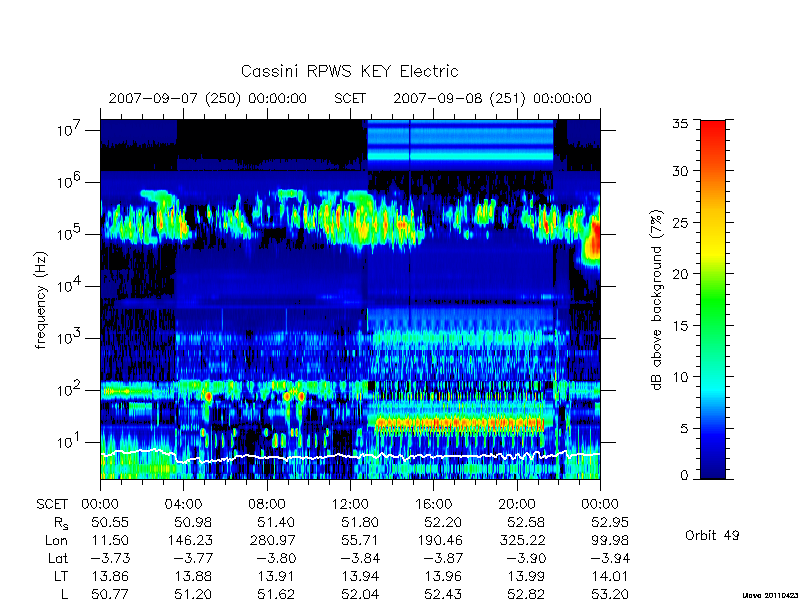Viewport: 800px width, 600px height.
Task: Click the 30 color bar tick label
Action: click(x=679, y=170)
